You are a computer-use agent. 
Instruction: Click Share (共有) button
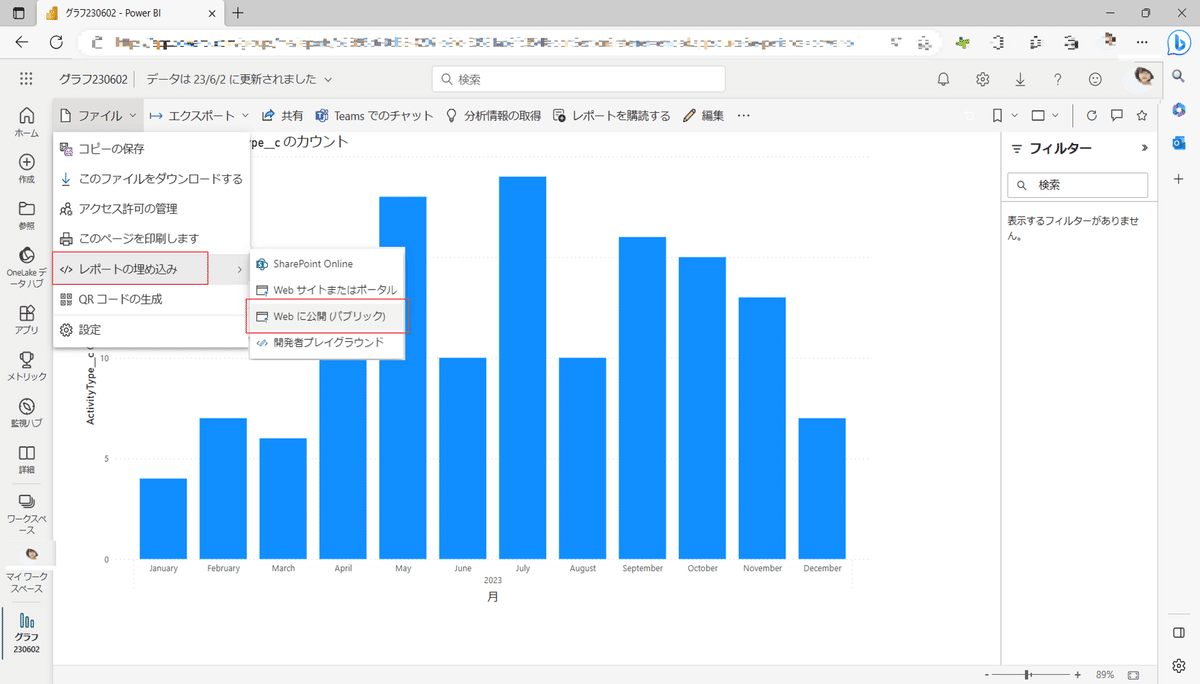(x=283, y=116)
